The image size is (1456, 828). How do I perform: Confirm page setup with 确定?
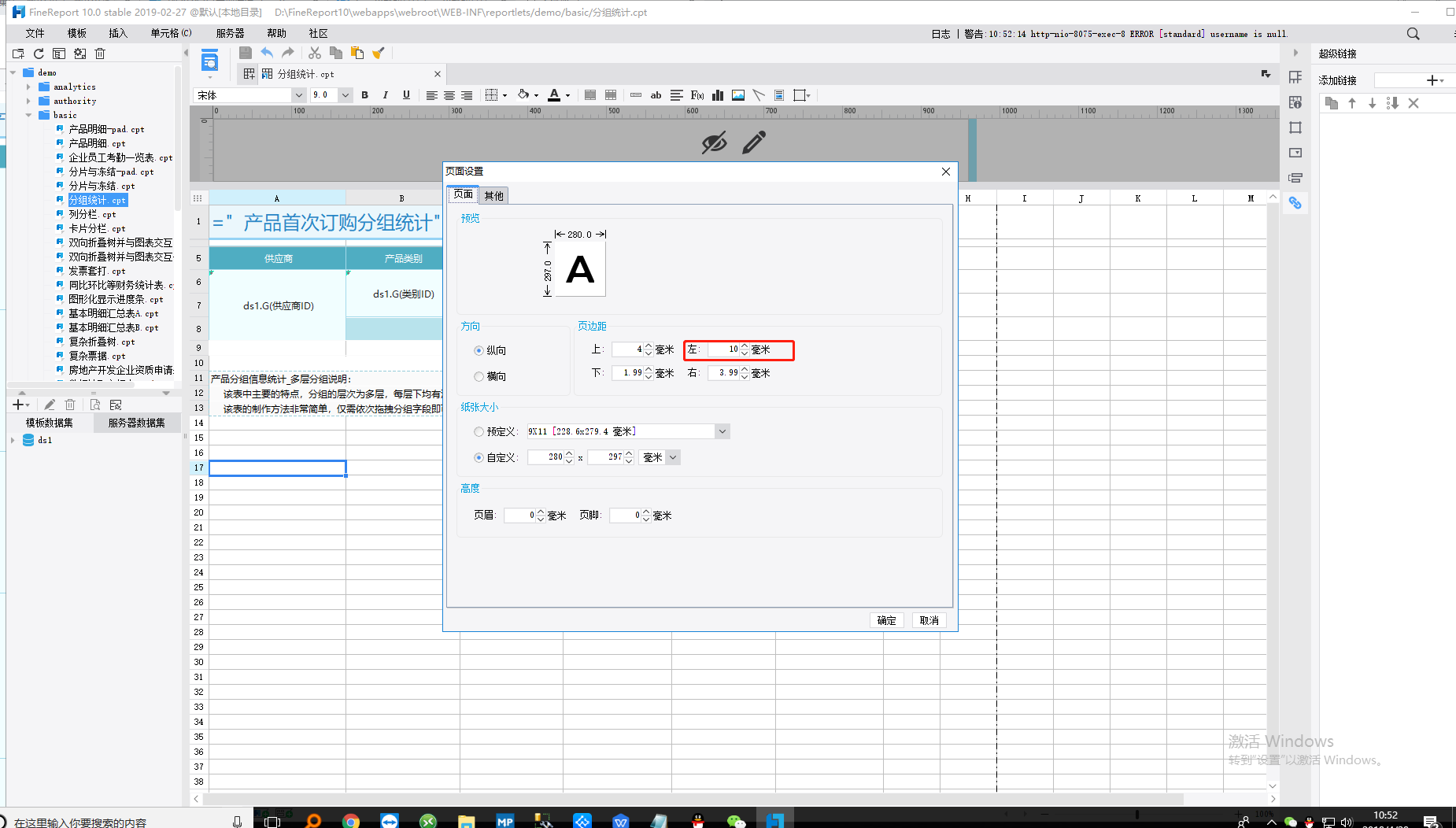887,620
